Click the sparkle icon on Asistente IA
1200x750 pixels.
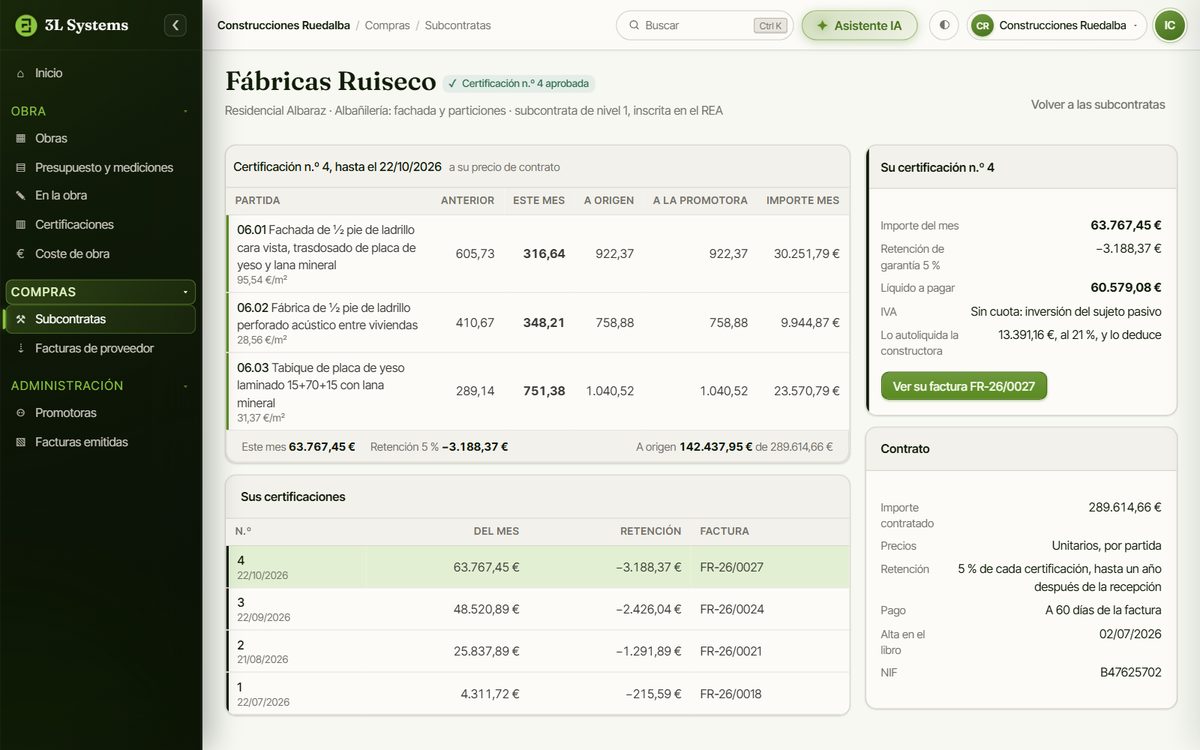tap(822, 25)
